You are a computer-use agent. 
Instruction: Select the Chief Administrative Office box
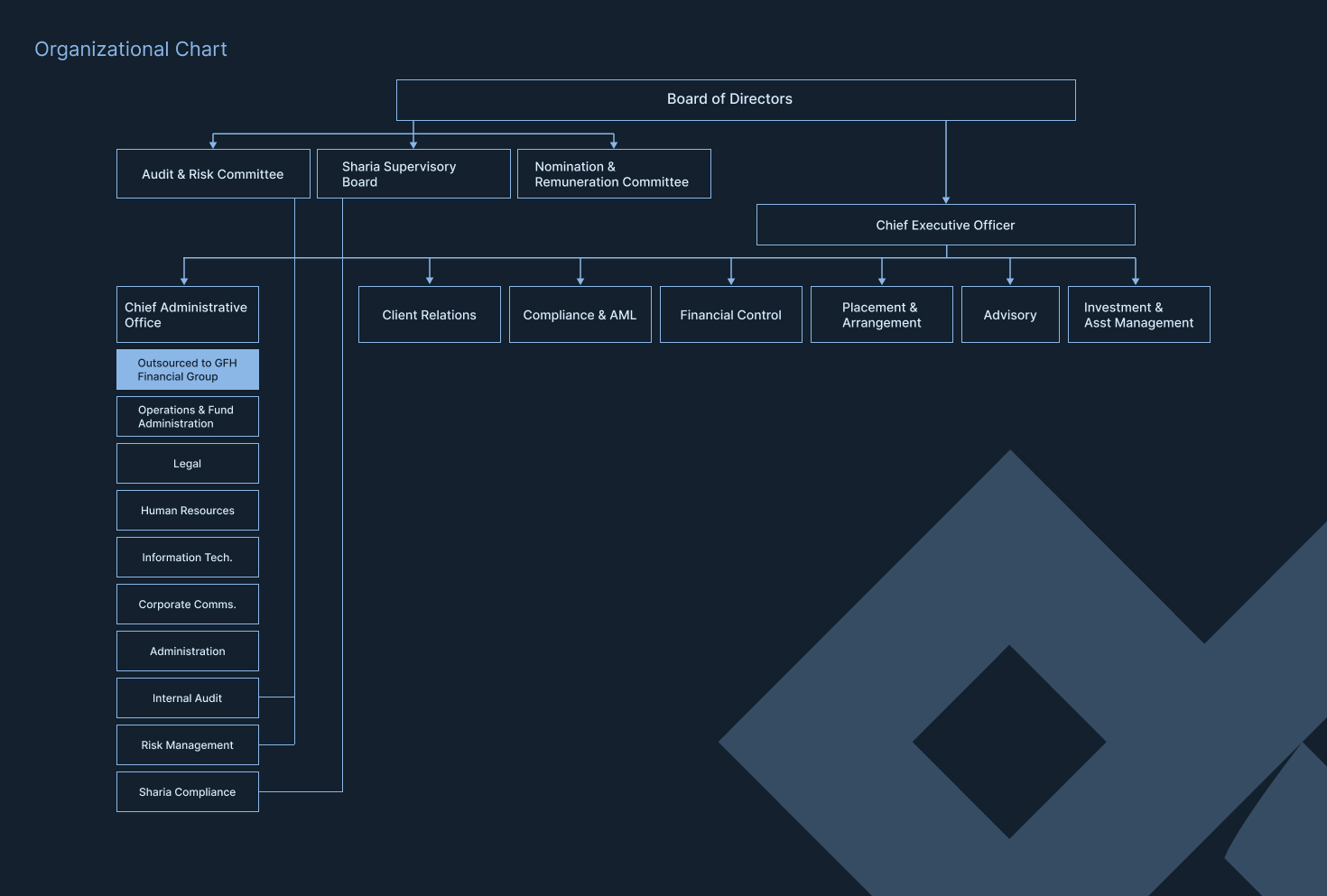[187, 315]
